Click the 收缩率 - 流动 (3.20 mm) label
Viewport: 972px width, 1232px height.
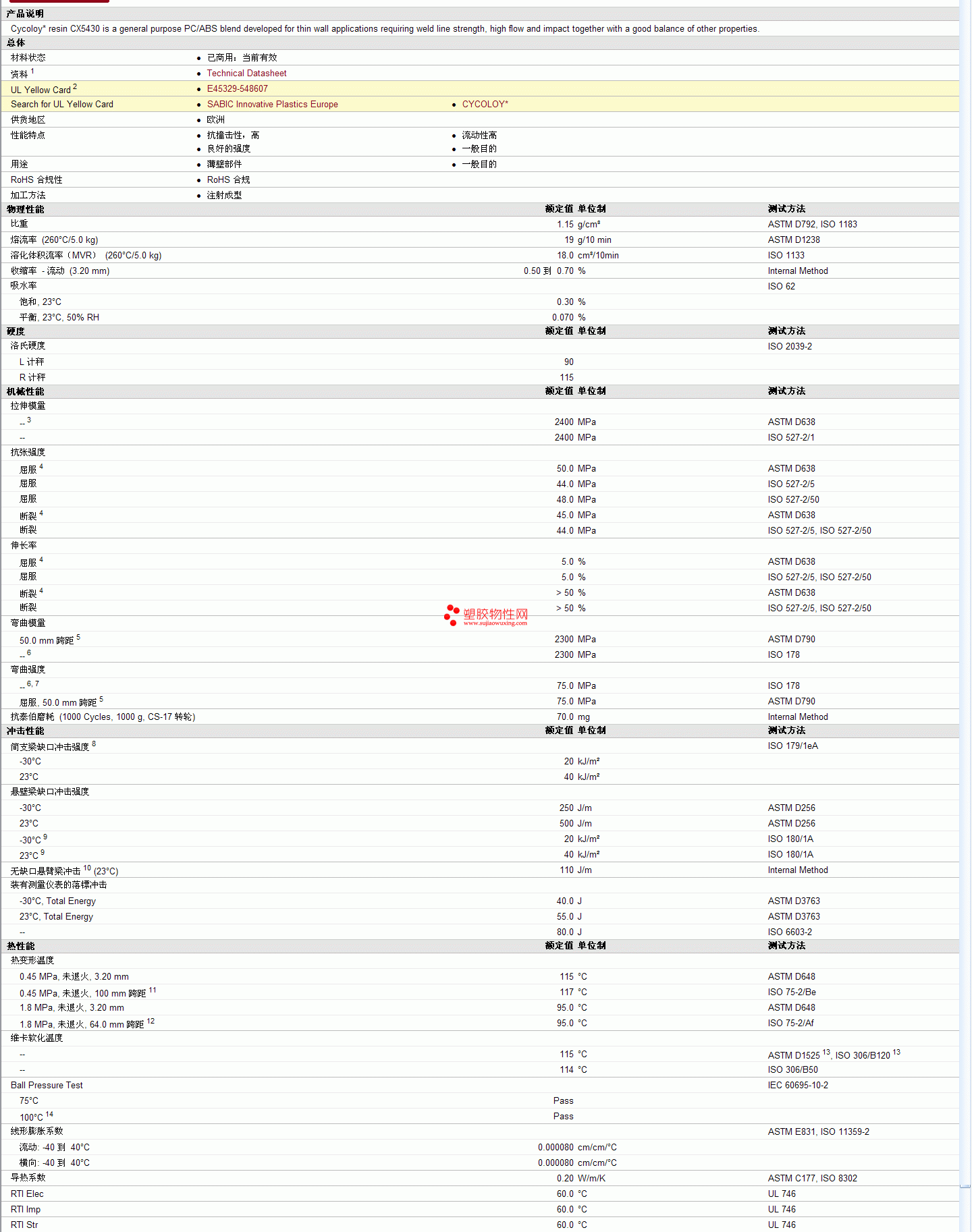(60, 271)
